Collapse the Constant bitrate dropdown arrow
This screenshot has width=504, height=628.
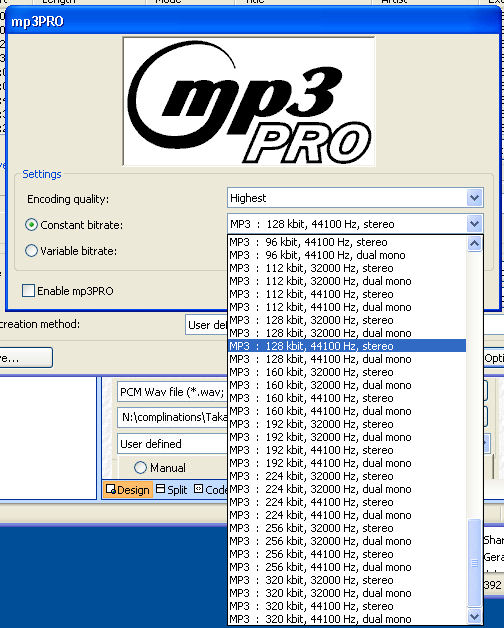coord(474,223)
